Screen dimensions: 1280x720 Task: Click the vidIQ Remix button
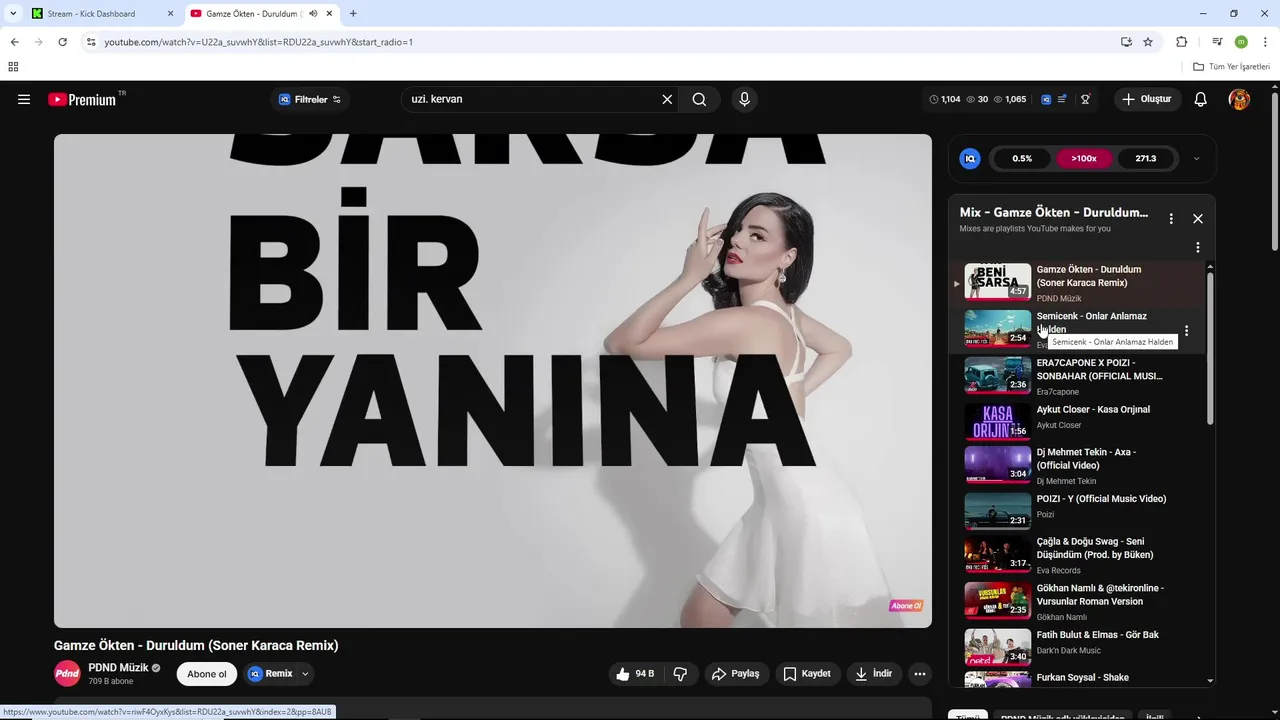point(271,674)
